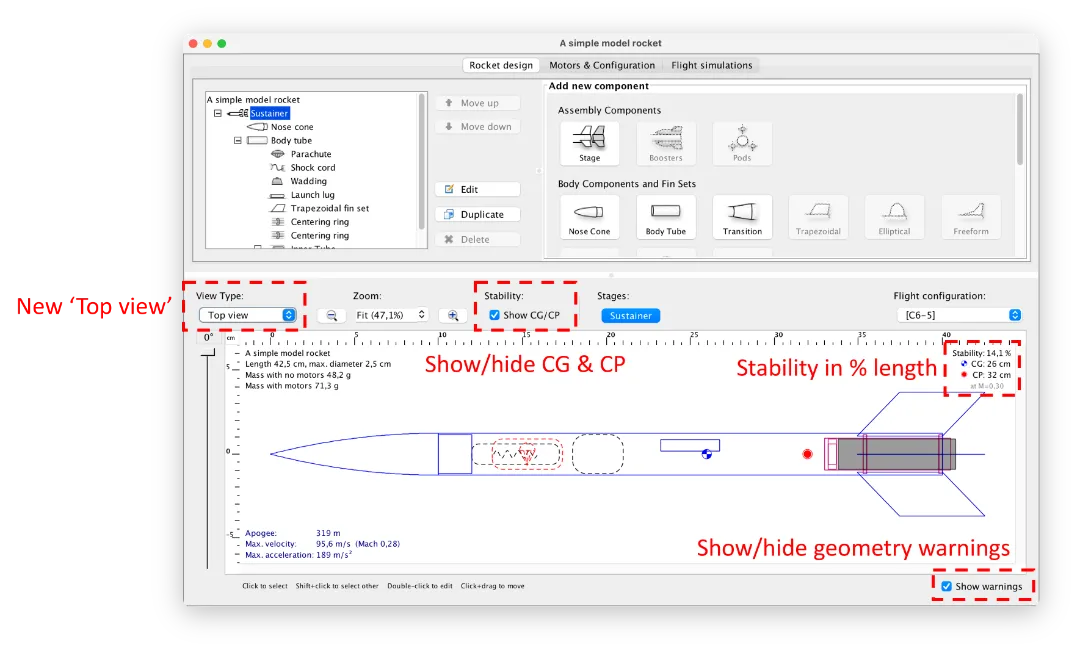
Task: Add an Elliptical fin set
Action: point(894,217)
